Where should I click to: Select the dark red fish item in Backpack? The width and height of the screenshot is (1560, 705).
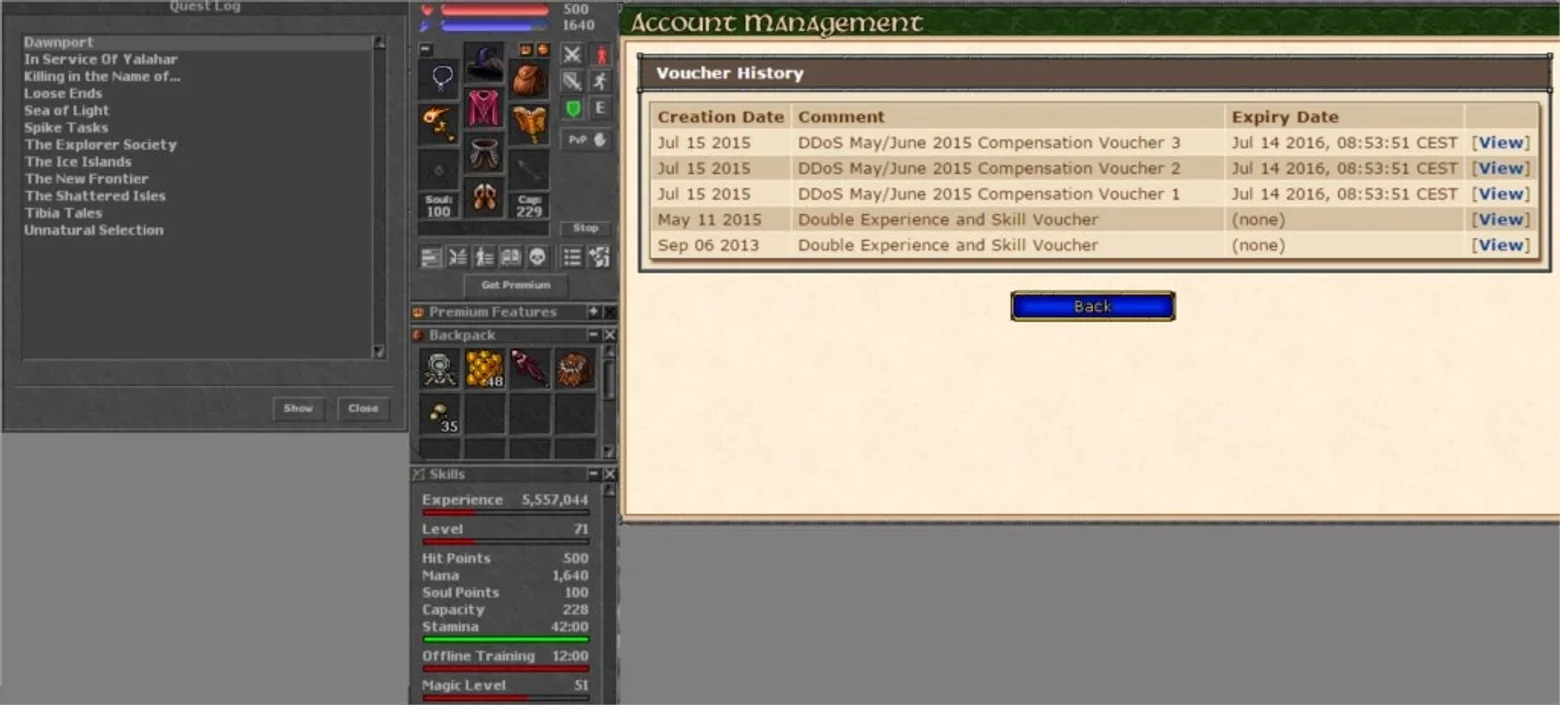point(530,369)
